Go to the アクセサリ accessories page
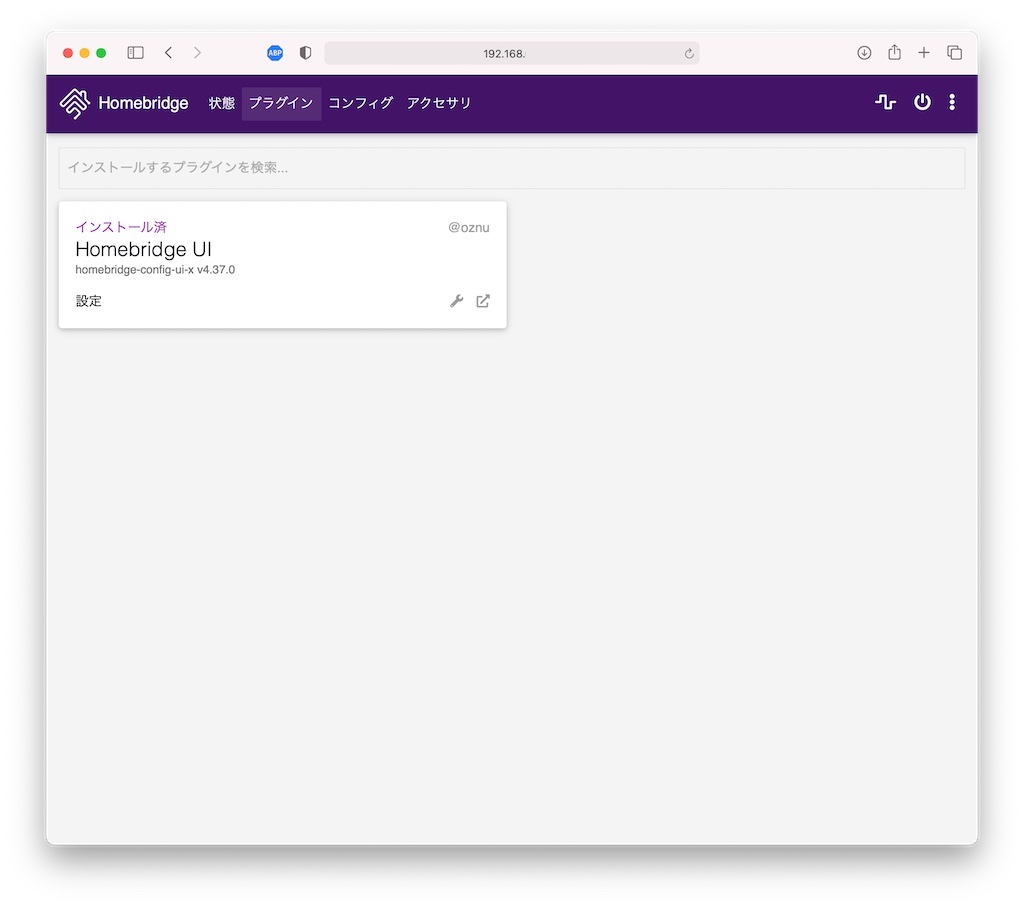1024x906 pixels. coord(439,103)
